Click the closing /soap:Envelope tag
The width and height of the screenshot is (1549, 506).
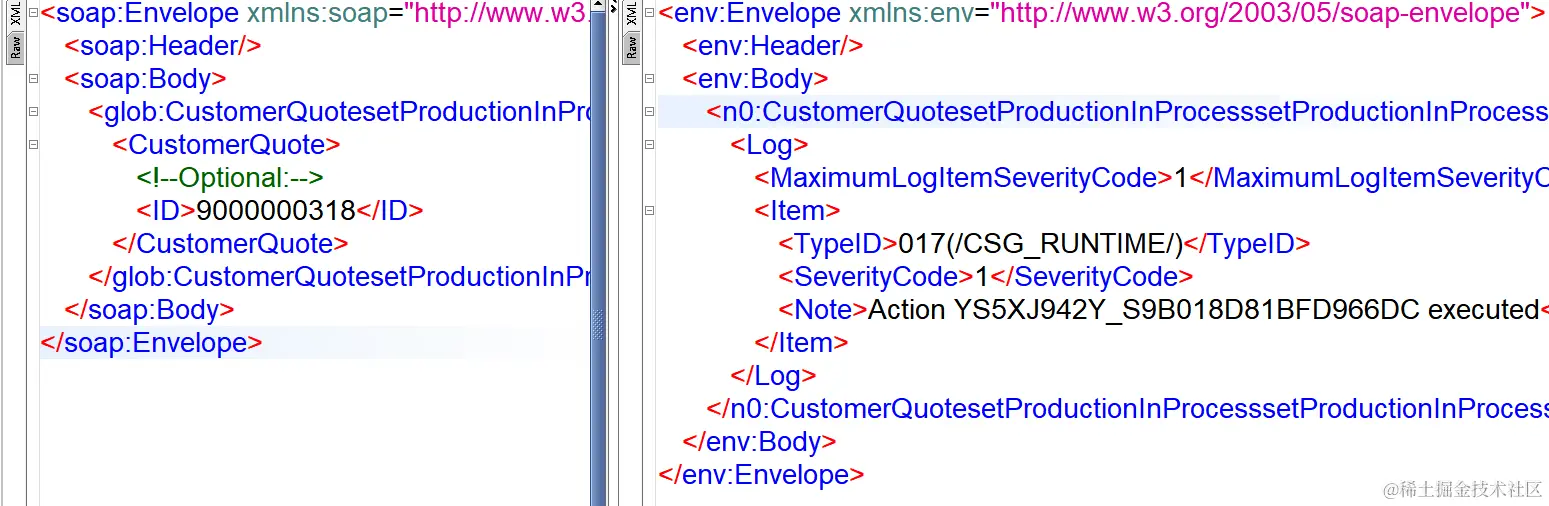click(x=151, y=343)
